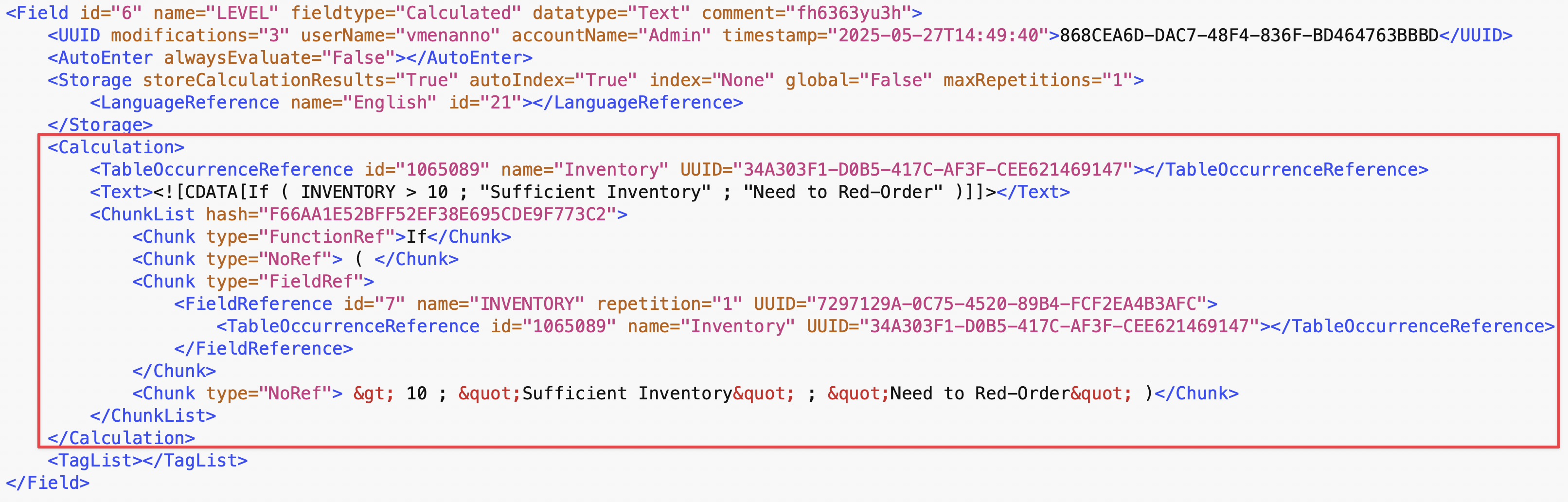Click the closing ChunkList tag
The image size is (1568, 502).
coord(153,416)
